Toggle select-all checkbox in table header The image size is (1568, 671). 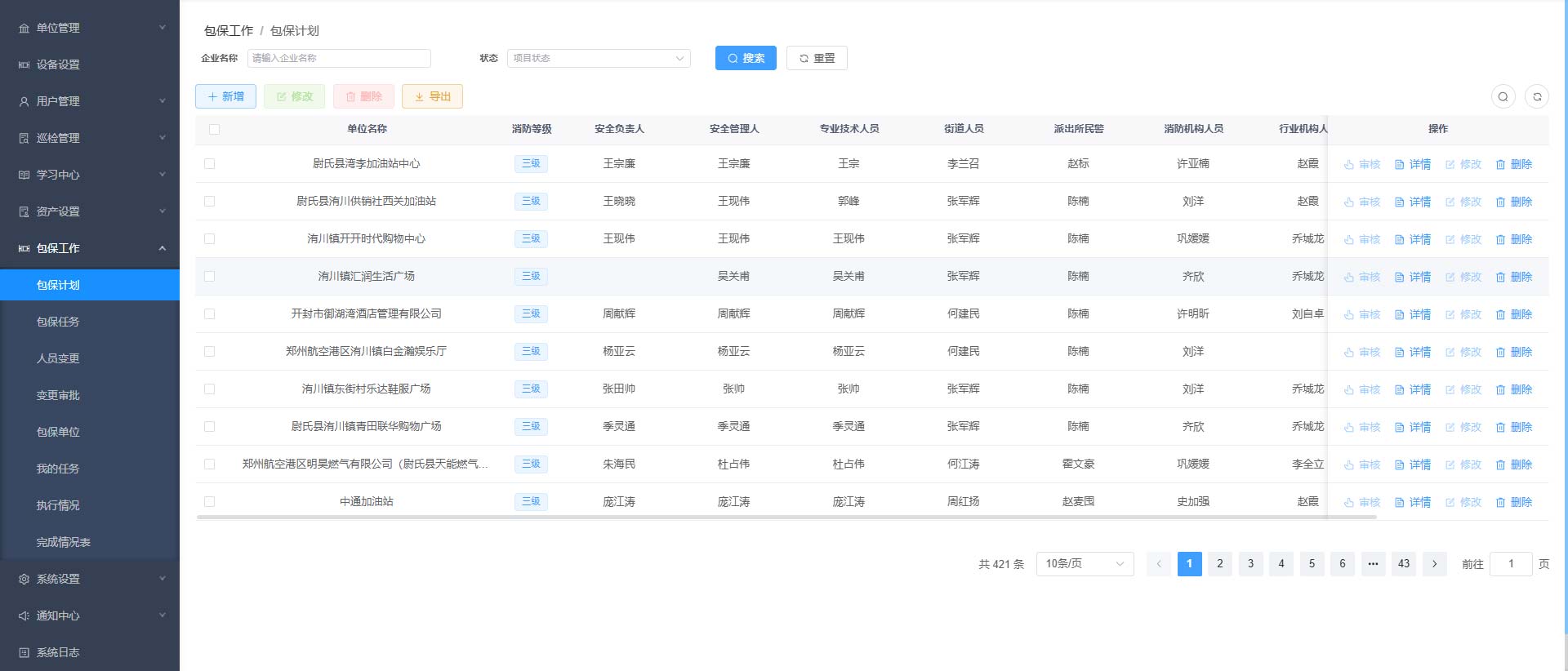(214, 129)
